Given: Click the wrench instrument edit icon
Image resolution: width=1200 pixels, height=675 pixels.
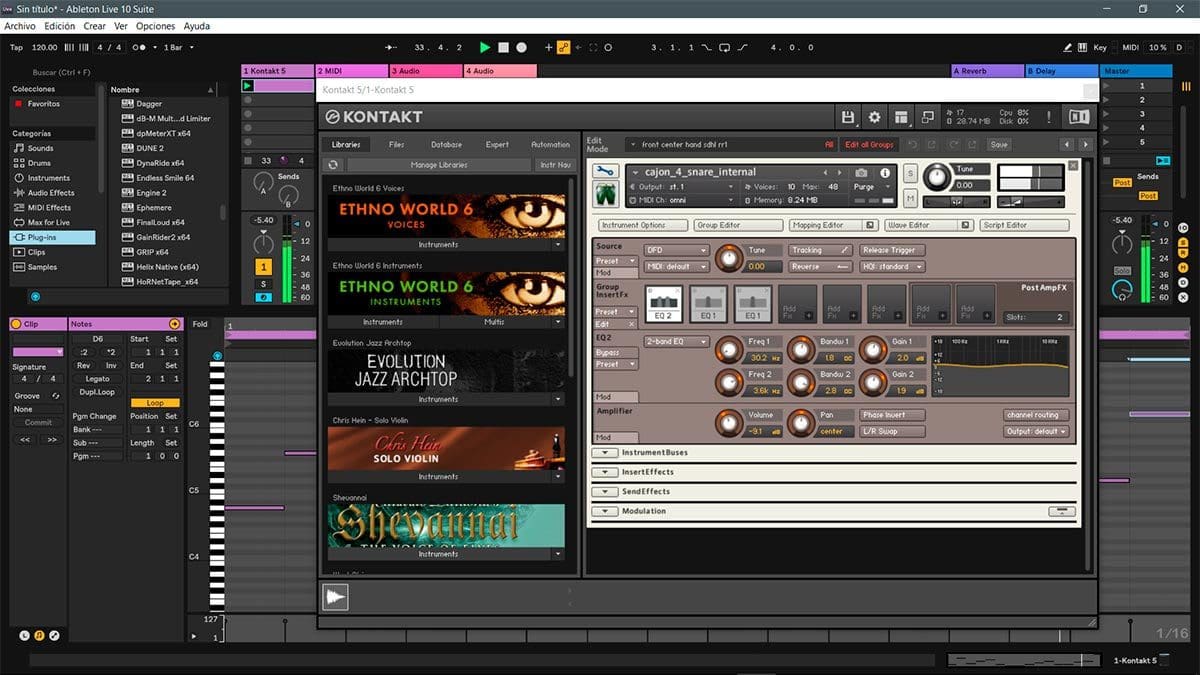Looking at the screenshot, I should click(x=606, y=171).
